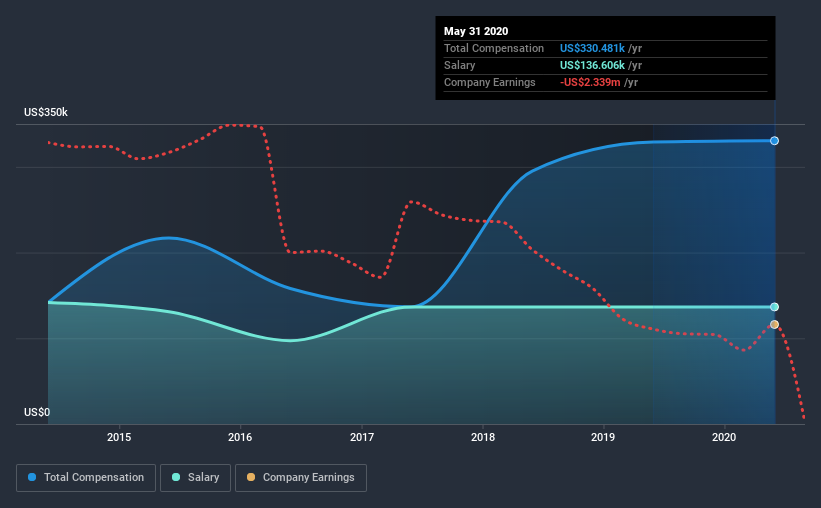Select the 2015 x-axis label
This screenshot has width=821, height=508.
tap(119, 437)
